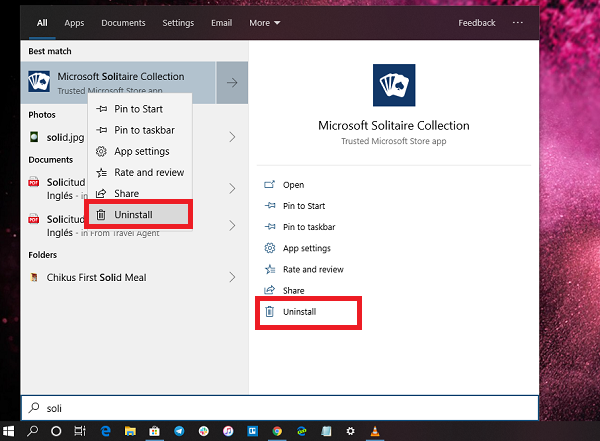
Task: Expand the More filter dropdown
Action: tap(264, 23)
